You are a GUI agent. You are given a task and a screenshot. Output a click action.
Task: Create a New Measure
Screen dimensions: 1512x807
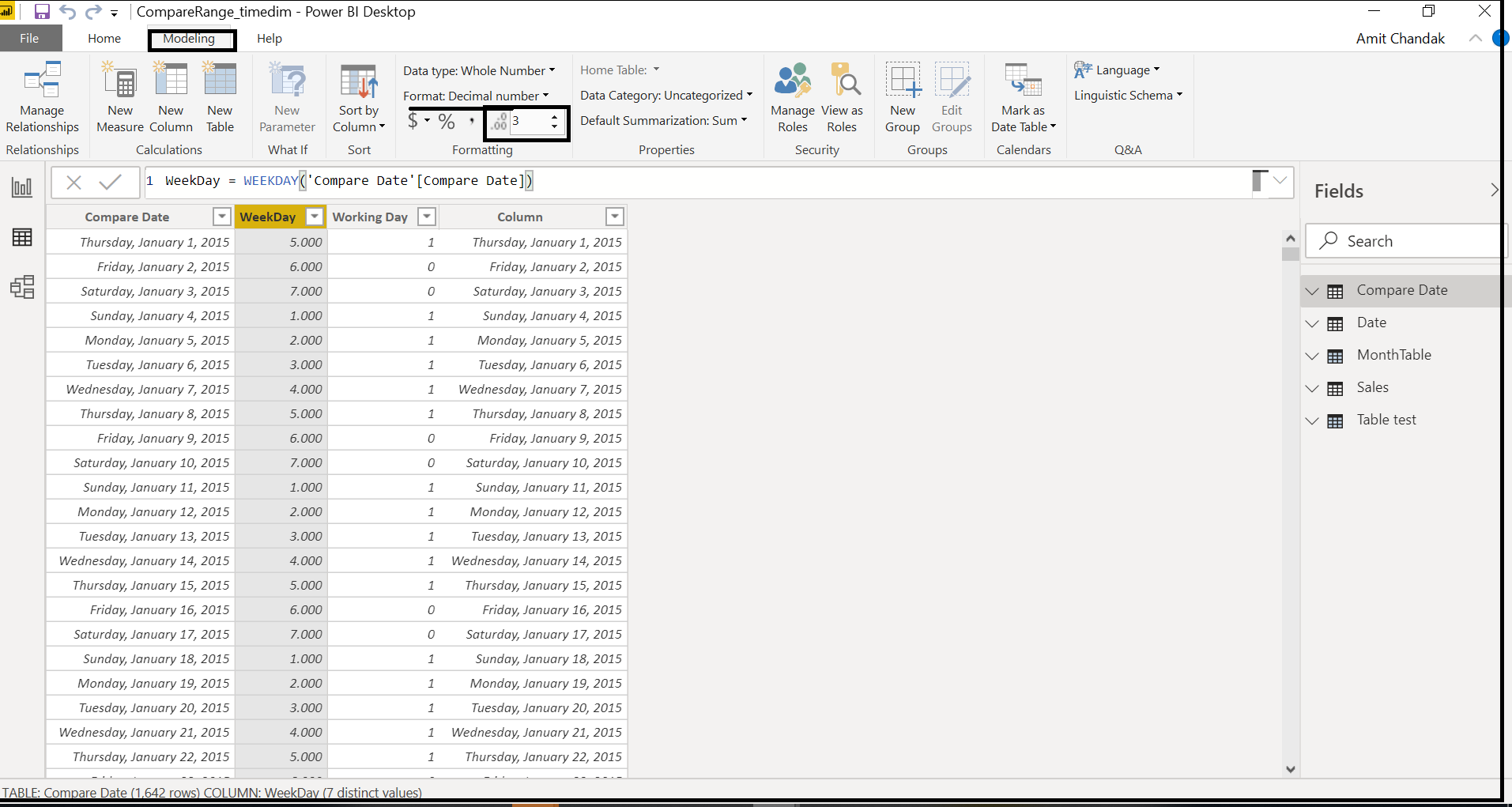click(x=120, y=97)
